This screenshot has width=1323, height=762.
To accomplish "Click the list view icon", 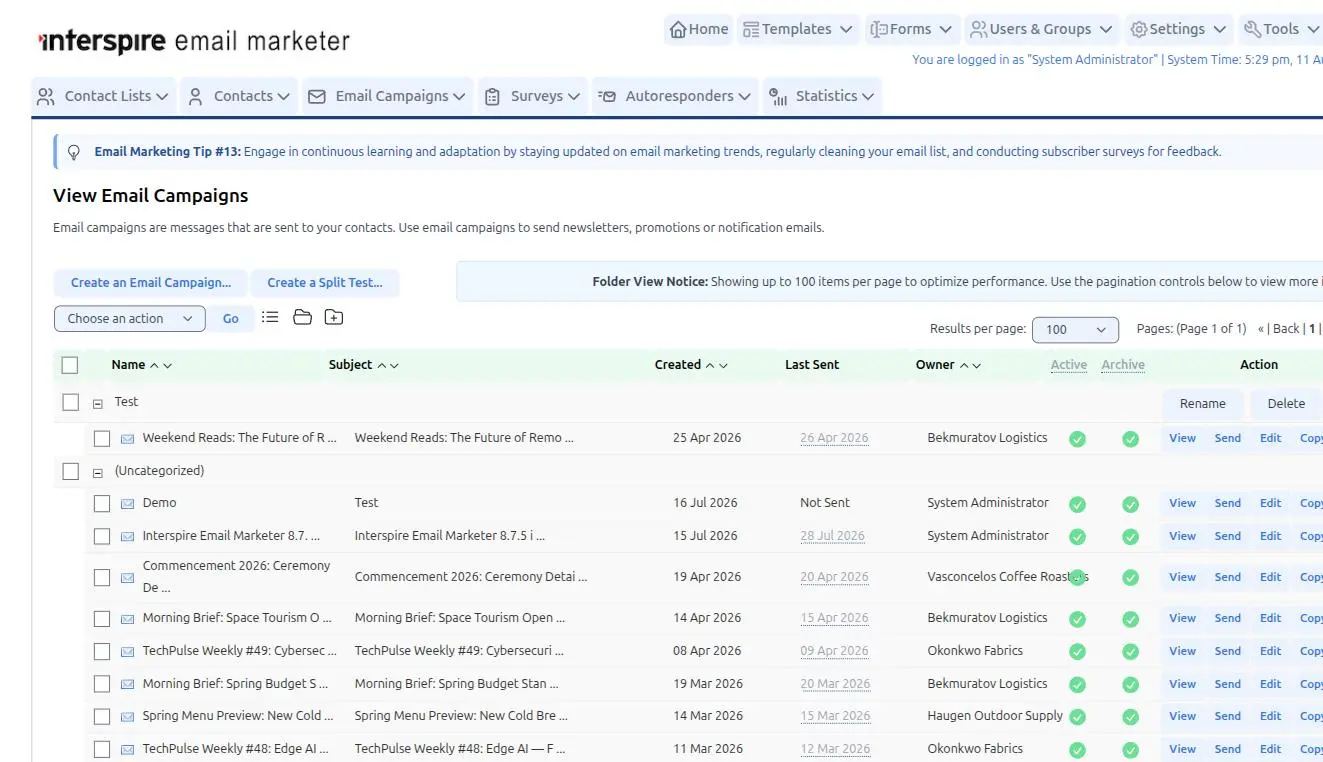I will (x=270, y=317).
